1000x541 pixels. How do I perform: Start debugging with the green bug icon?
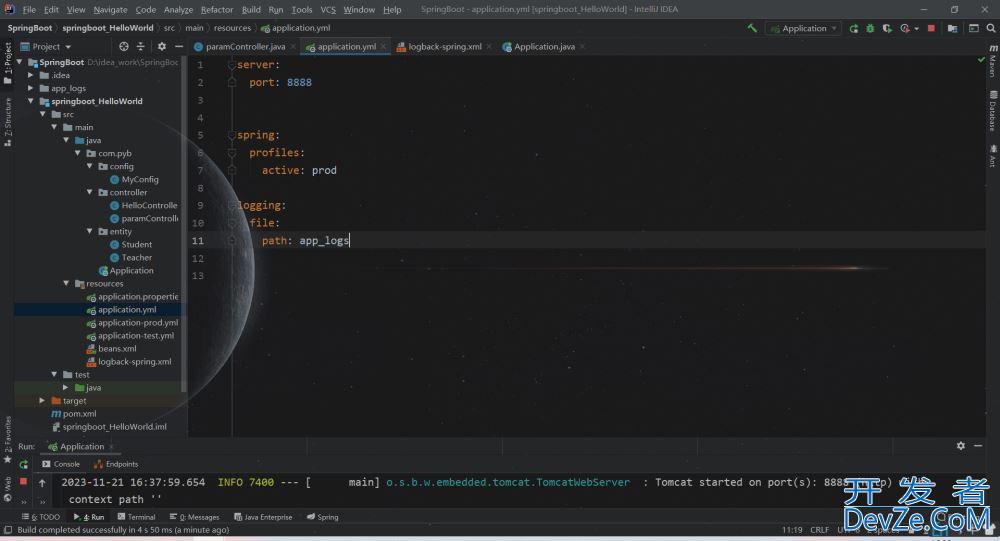click(x=870, y=28)
